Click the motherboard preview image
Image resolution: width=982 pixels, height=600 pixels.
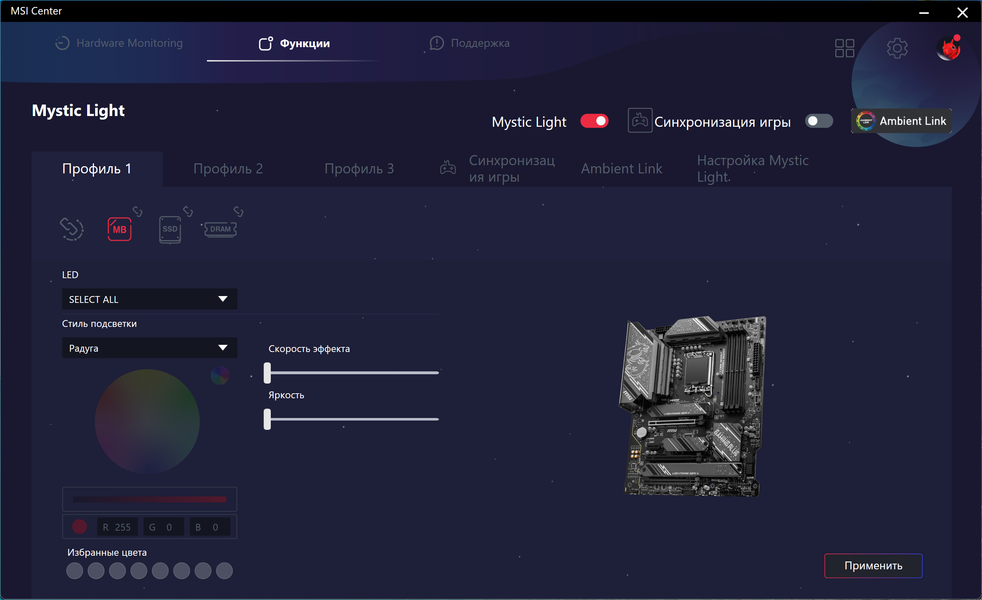pyautogui.click(x=693, y=406)
